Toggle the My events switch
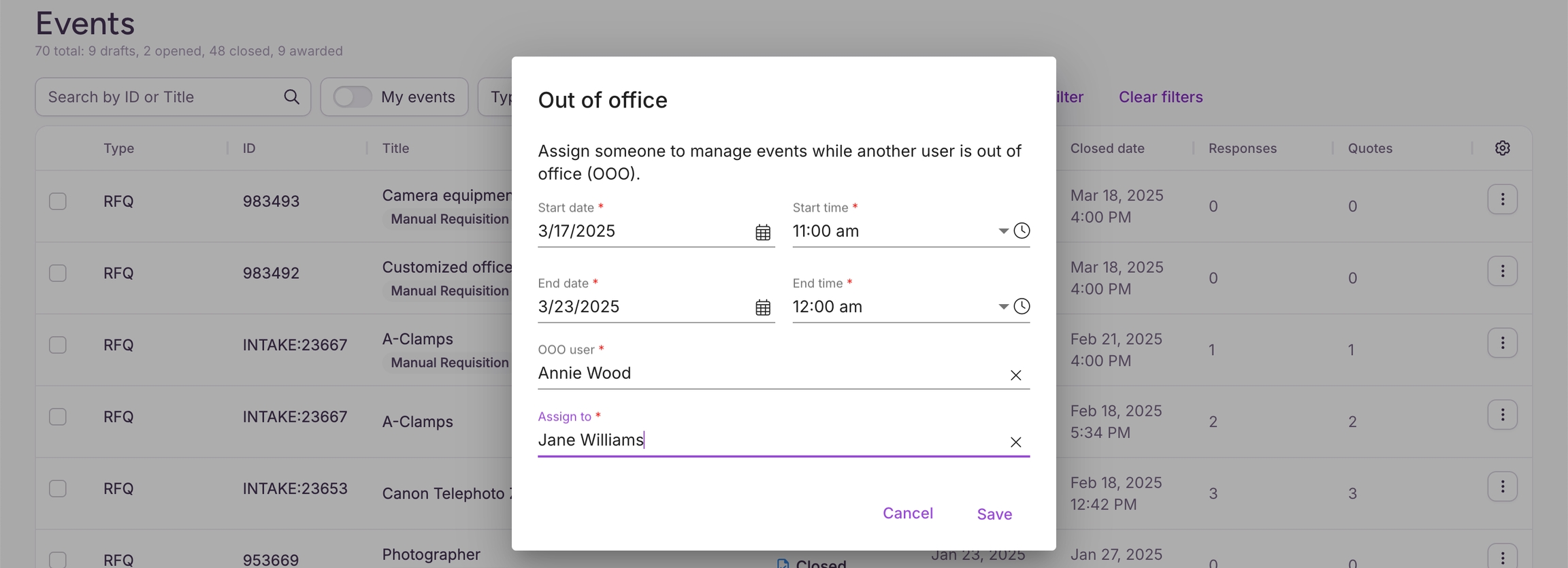Viewport: 1568px width, 568px height. coord(353,97)
